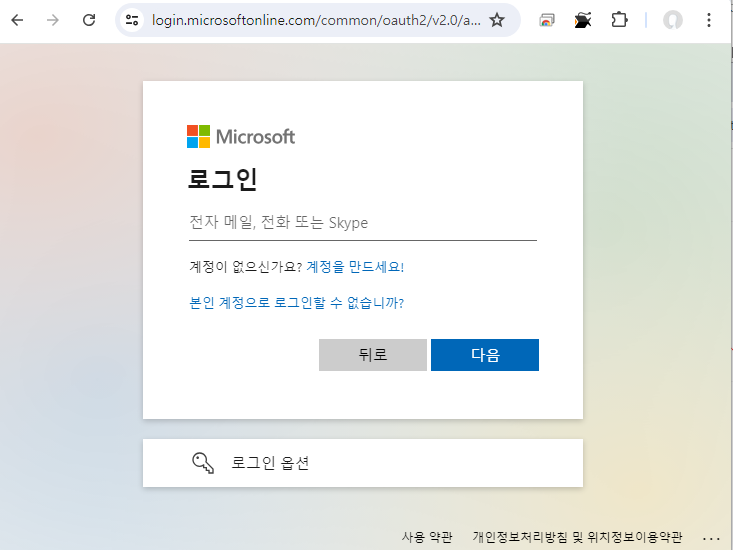The width and height of the screenshot is (733, 550).
Task: Open Chrome three-dot menu
Action: (709, 20)
